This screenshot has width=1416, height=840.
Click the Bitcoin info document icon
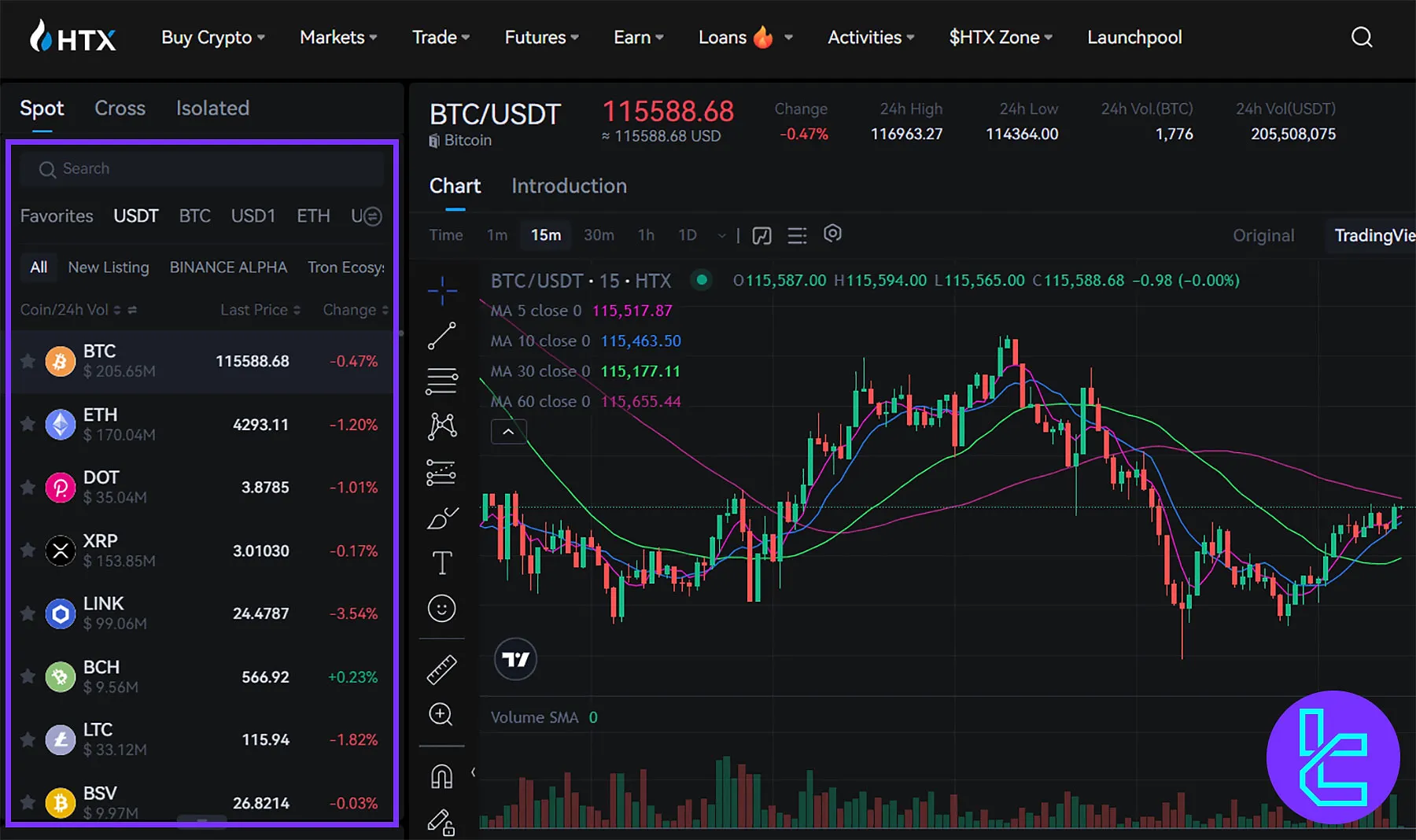pos(434,141)
